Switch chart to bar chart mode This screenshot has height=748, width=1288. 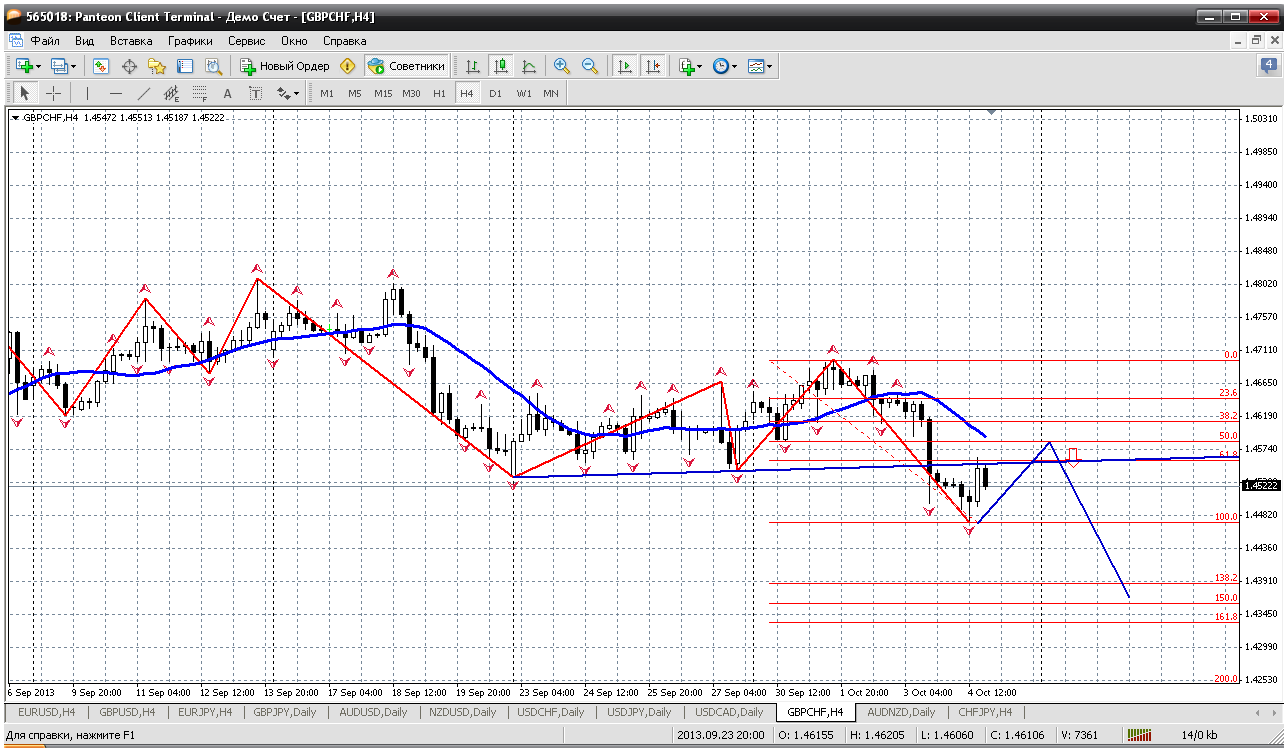click(x=473, y=66)
